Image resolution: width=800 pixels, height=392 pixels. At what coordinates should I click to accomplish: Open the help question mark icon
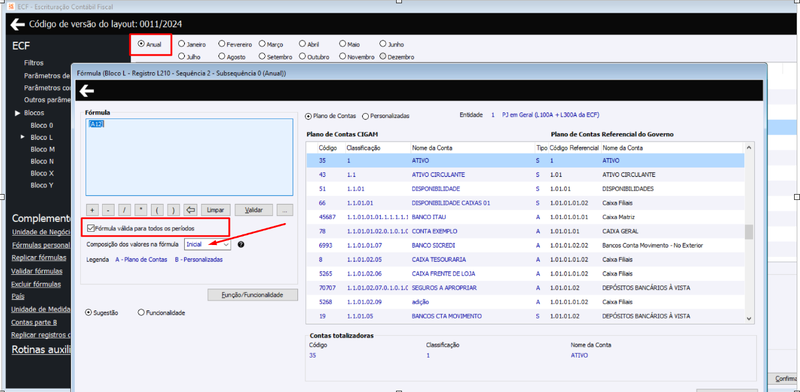point(241,244)
